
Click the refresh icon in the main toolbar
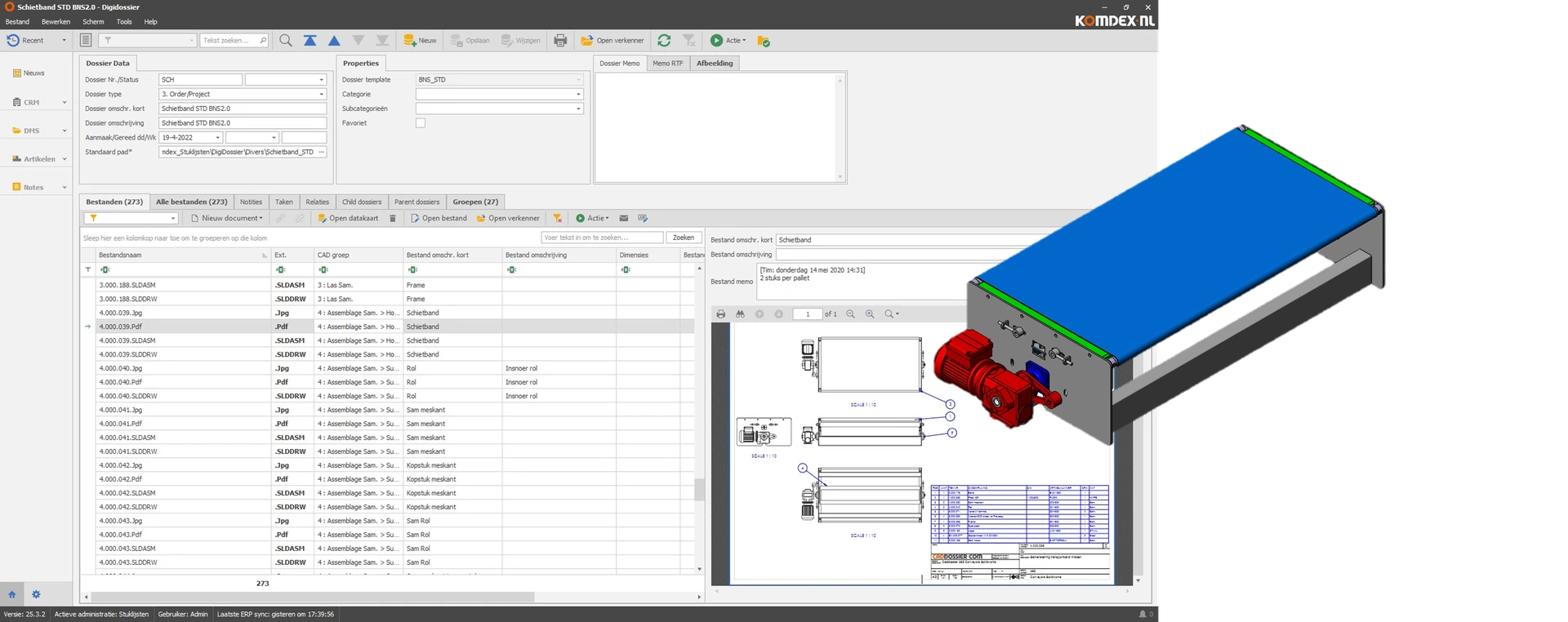pos(664,40)
